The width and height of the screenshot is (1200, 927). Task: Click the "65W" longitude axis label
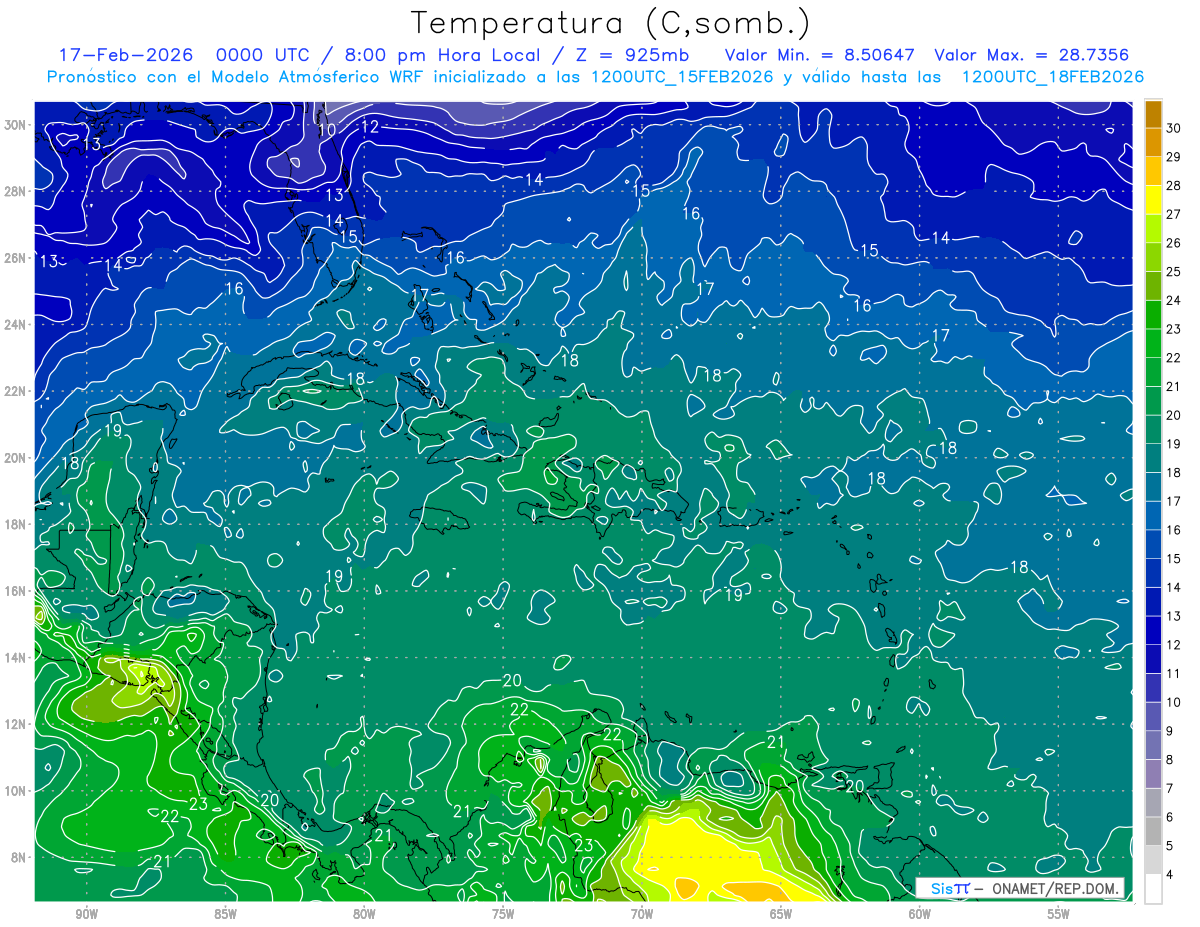click(781, 913)
